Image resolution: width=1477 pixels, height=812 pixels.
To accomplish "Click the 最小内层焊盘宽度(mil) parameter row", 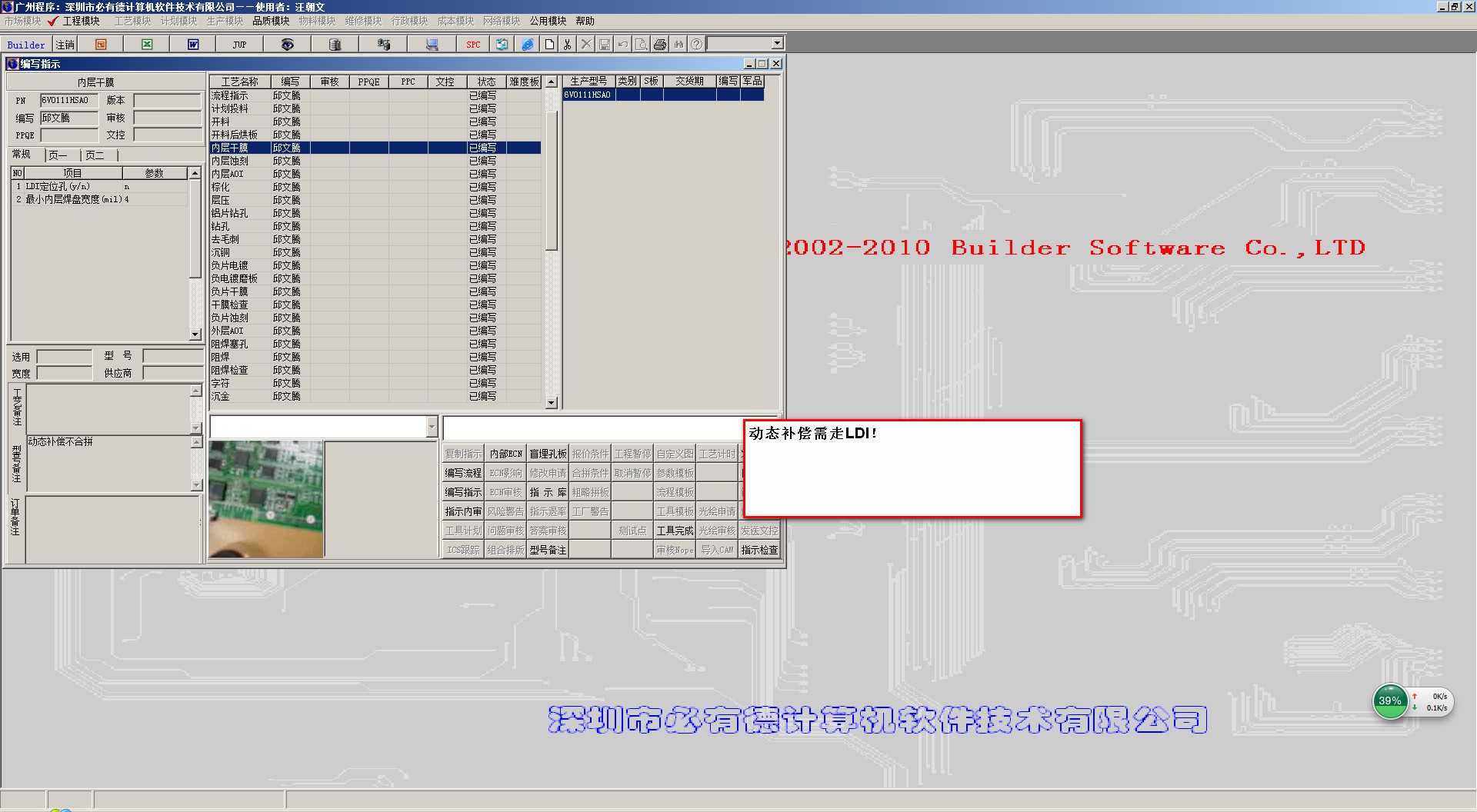I will [99, 199].
